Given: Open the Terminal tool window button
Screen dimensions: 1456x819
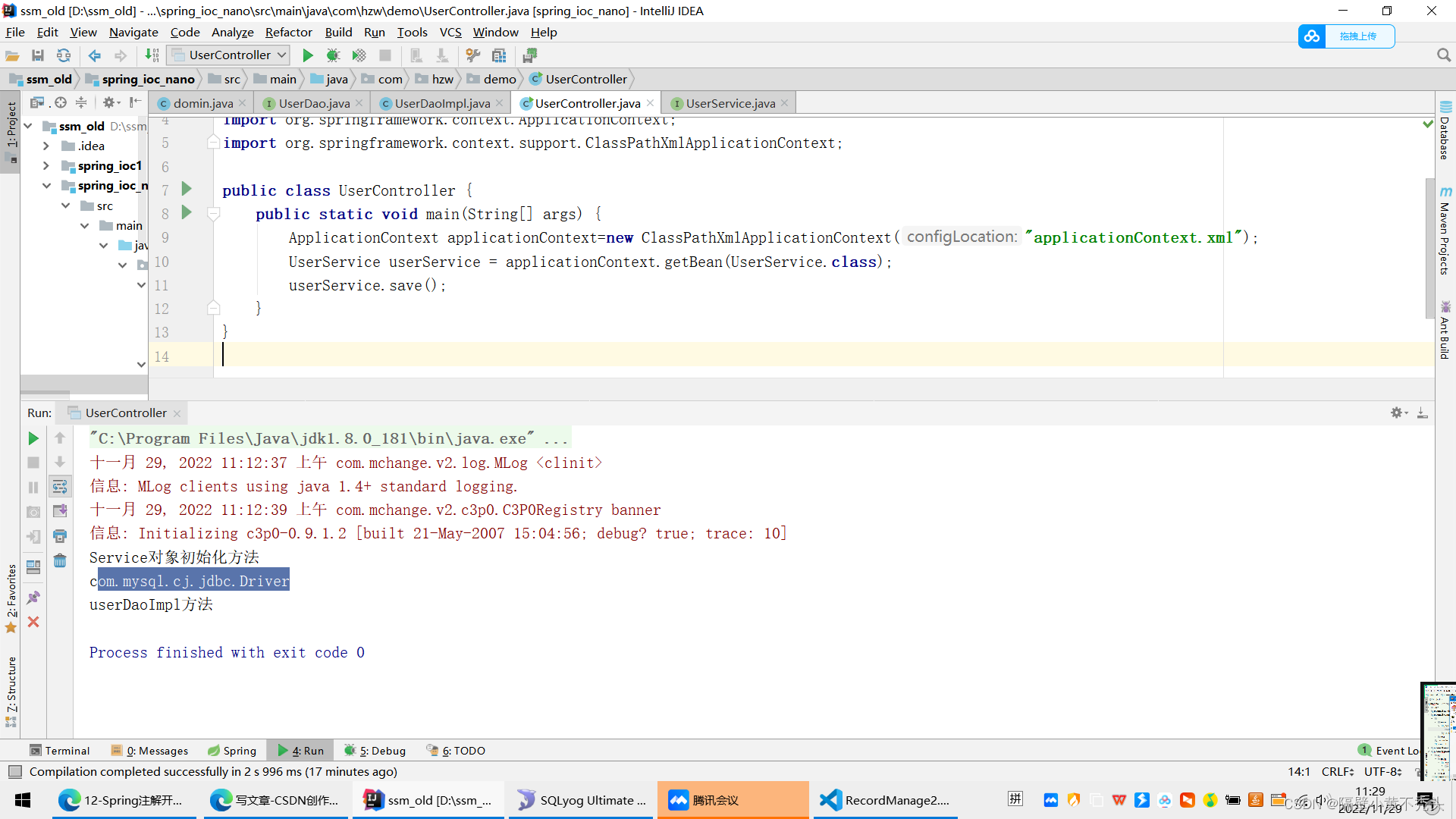Looking at the screenshot, I should coord(60,751).
